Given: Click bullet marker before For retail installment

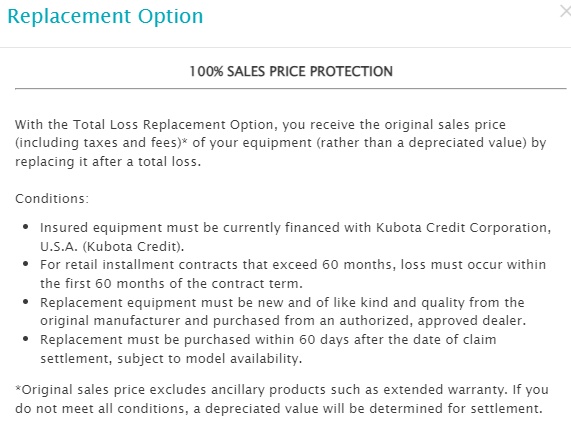Looking at the screenshot, I should point(25,264).
